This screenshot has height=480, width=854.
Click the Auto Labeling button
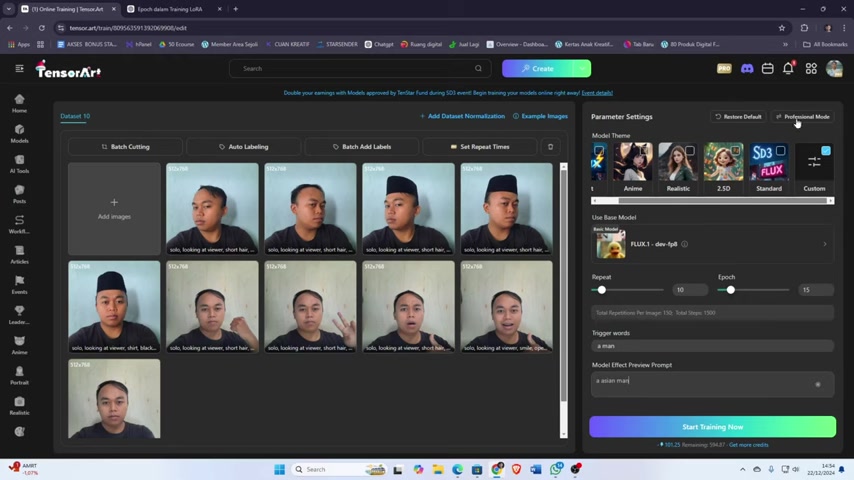click(243, 146)
